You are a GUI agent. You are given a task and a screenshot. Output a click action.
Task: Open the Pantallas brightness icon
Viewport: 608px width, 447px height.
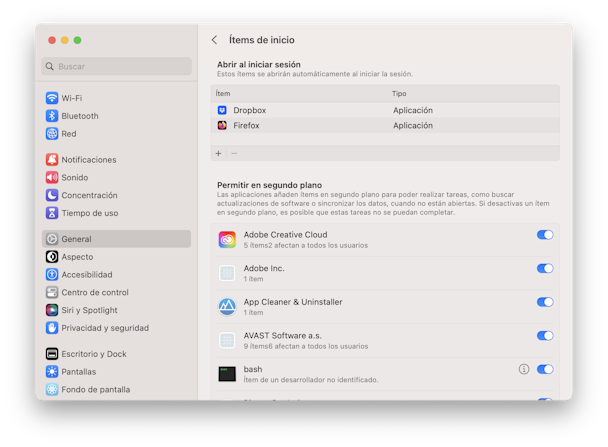click(x=52, y=372)
